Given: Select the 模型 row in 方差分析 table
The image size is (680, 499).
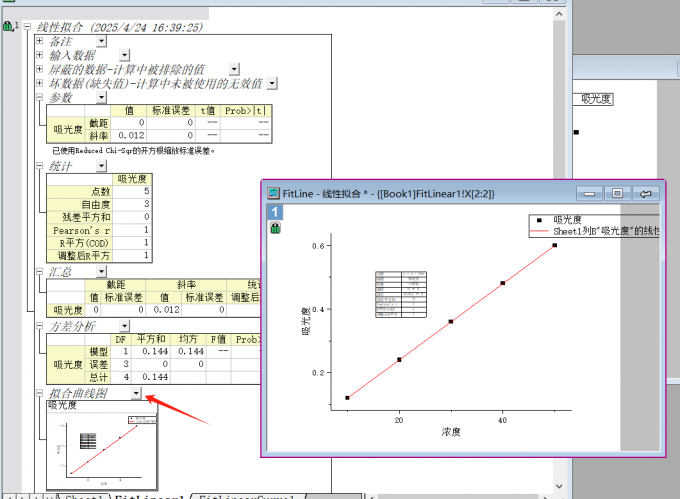Looking at the screenshot, I should click(98, 352).
